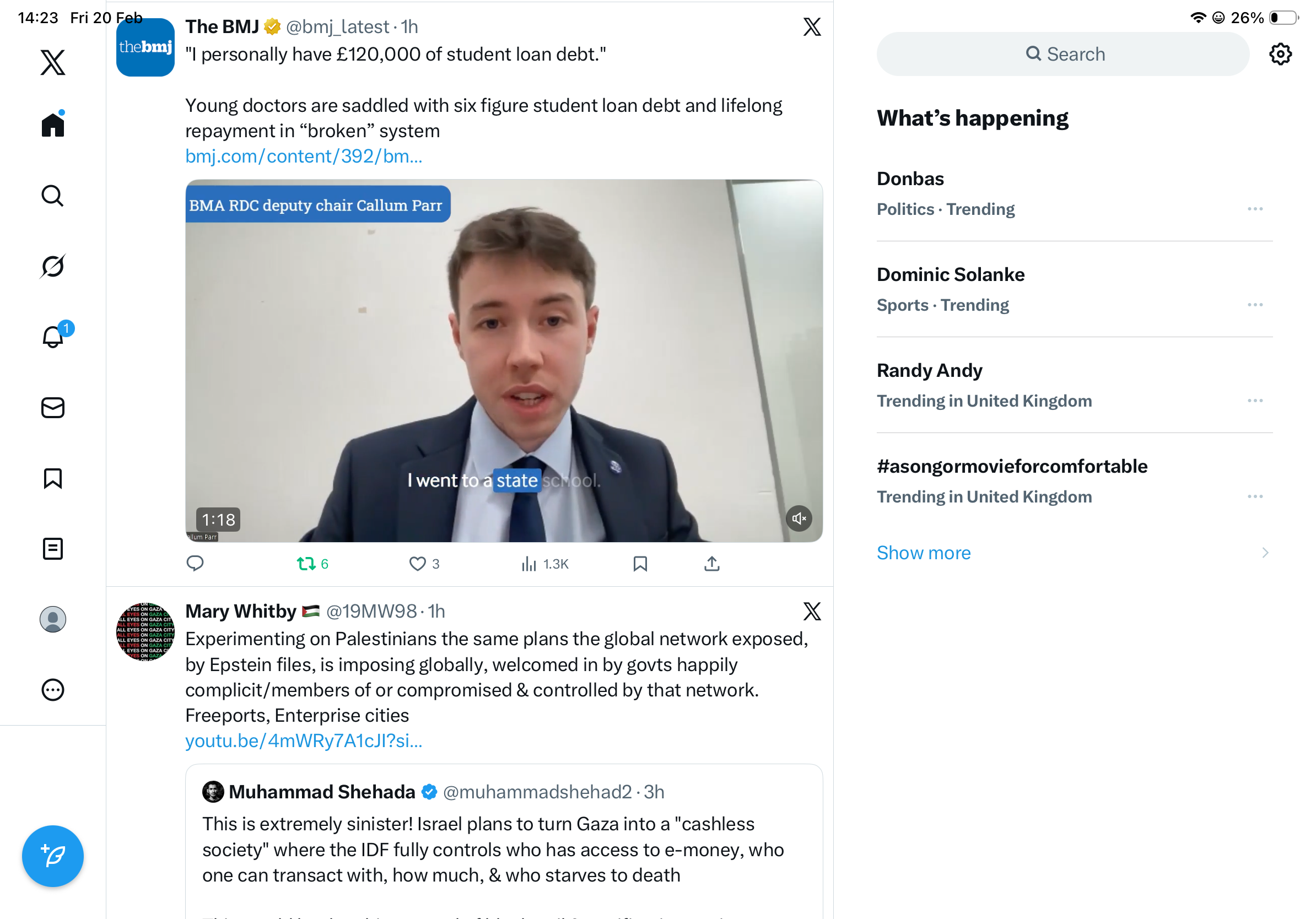This screenshot has height=919, width=1316.
Task: Open the Home feed icon
Action: click(53, 125)
